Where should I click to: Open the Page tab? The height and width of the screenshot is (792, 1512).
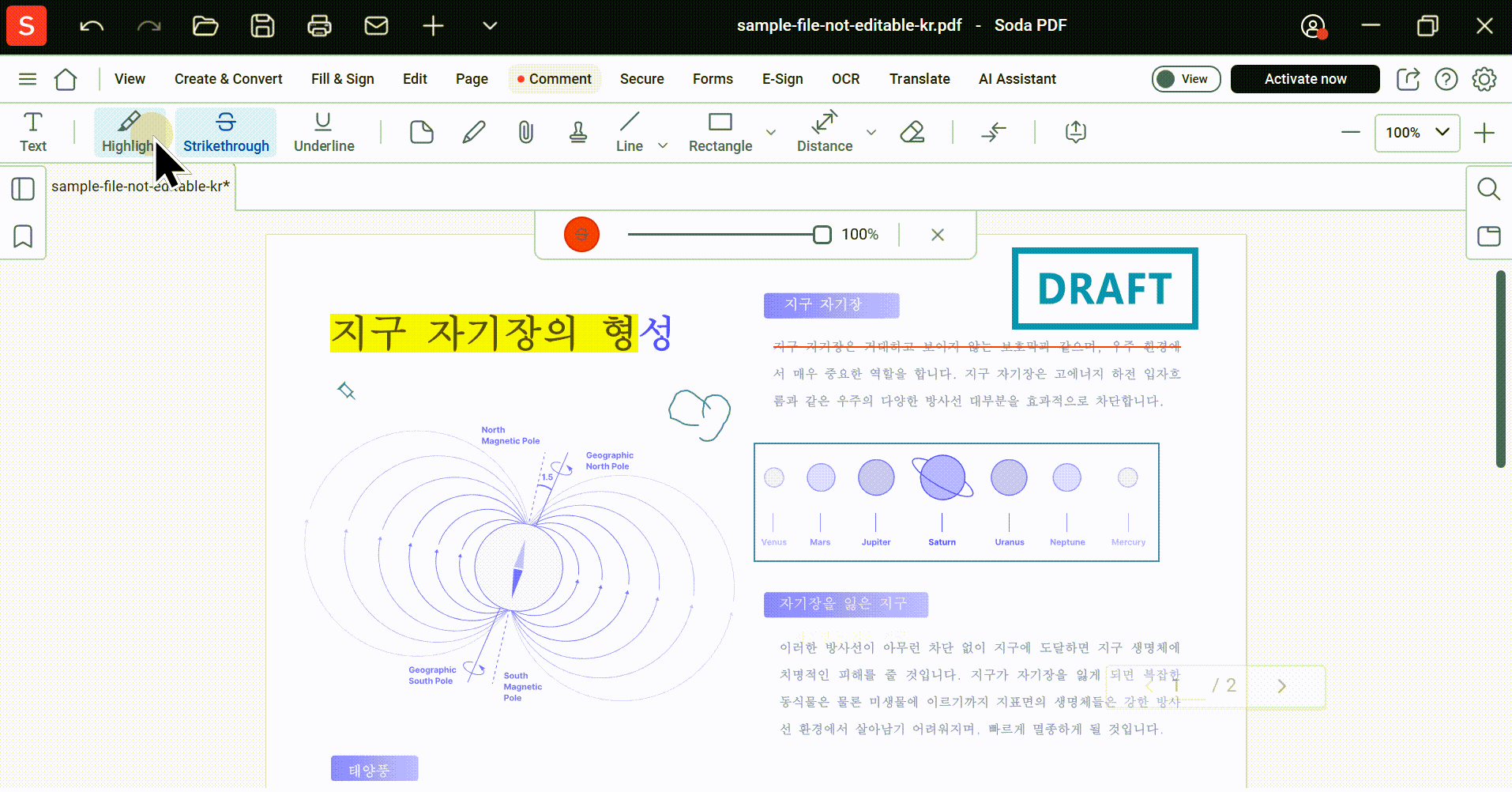tap(472, 79)
